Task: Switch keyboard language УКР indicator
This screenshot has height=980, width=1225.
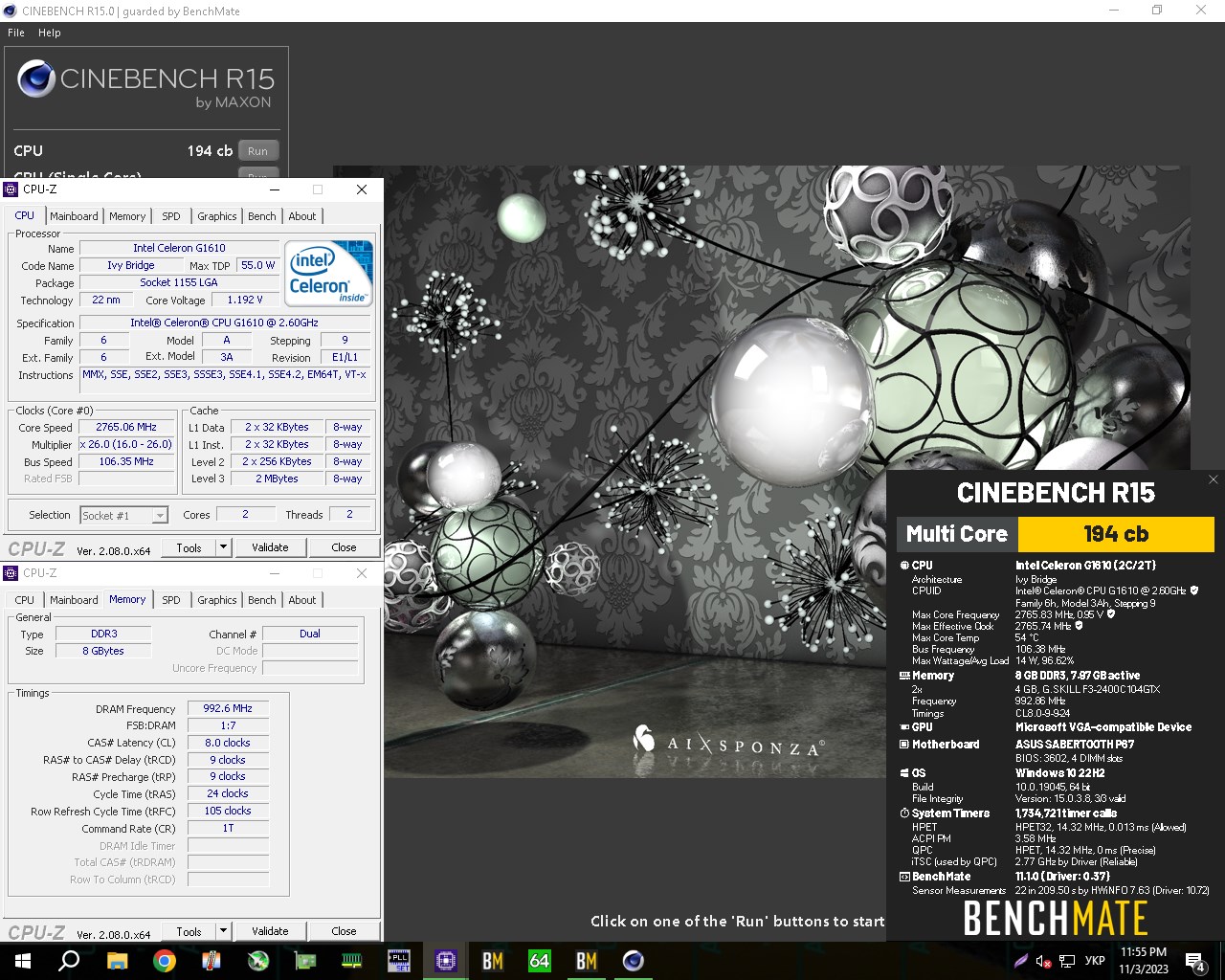Action: [1096, 961]
